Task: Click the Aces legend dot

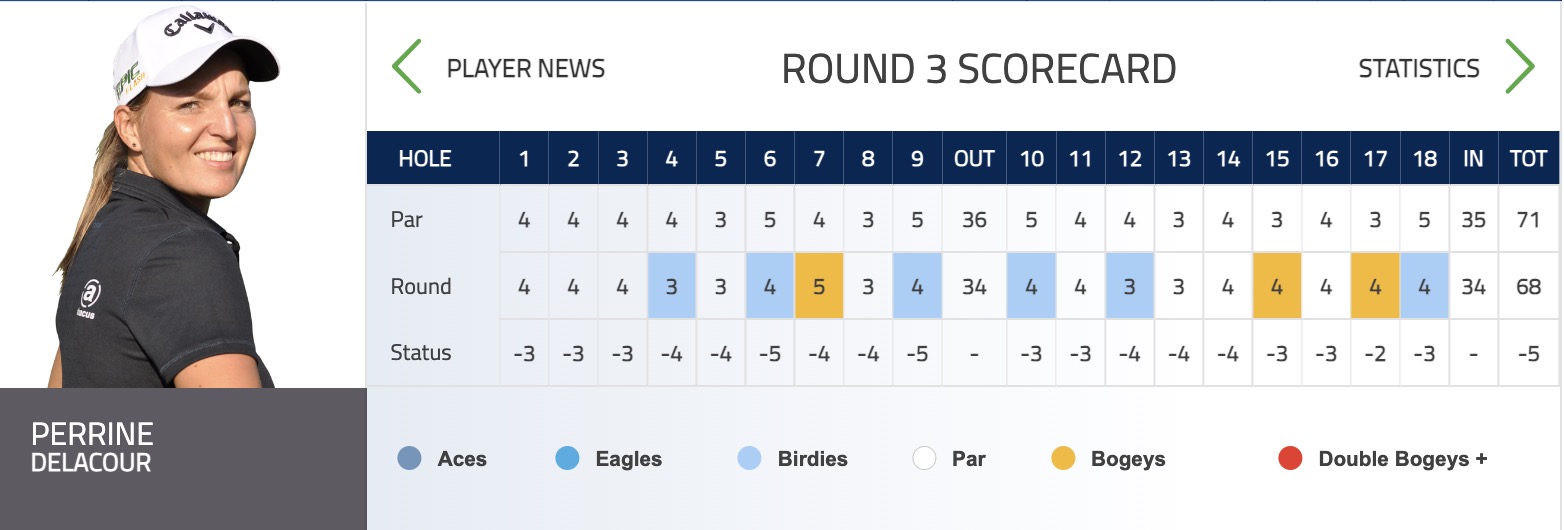Action: [409, 459]
